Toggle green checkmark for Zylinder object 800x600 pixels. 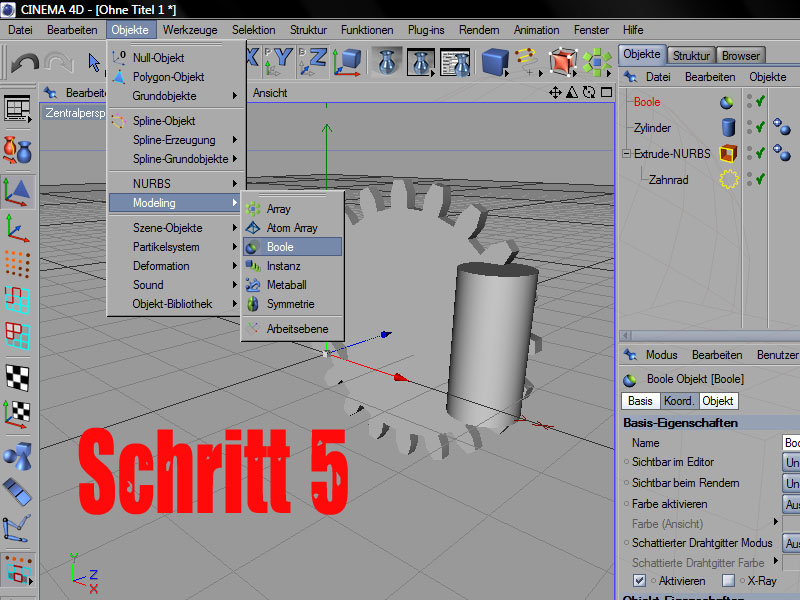[760, 128]
